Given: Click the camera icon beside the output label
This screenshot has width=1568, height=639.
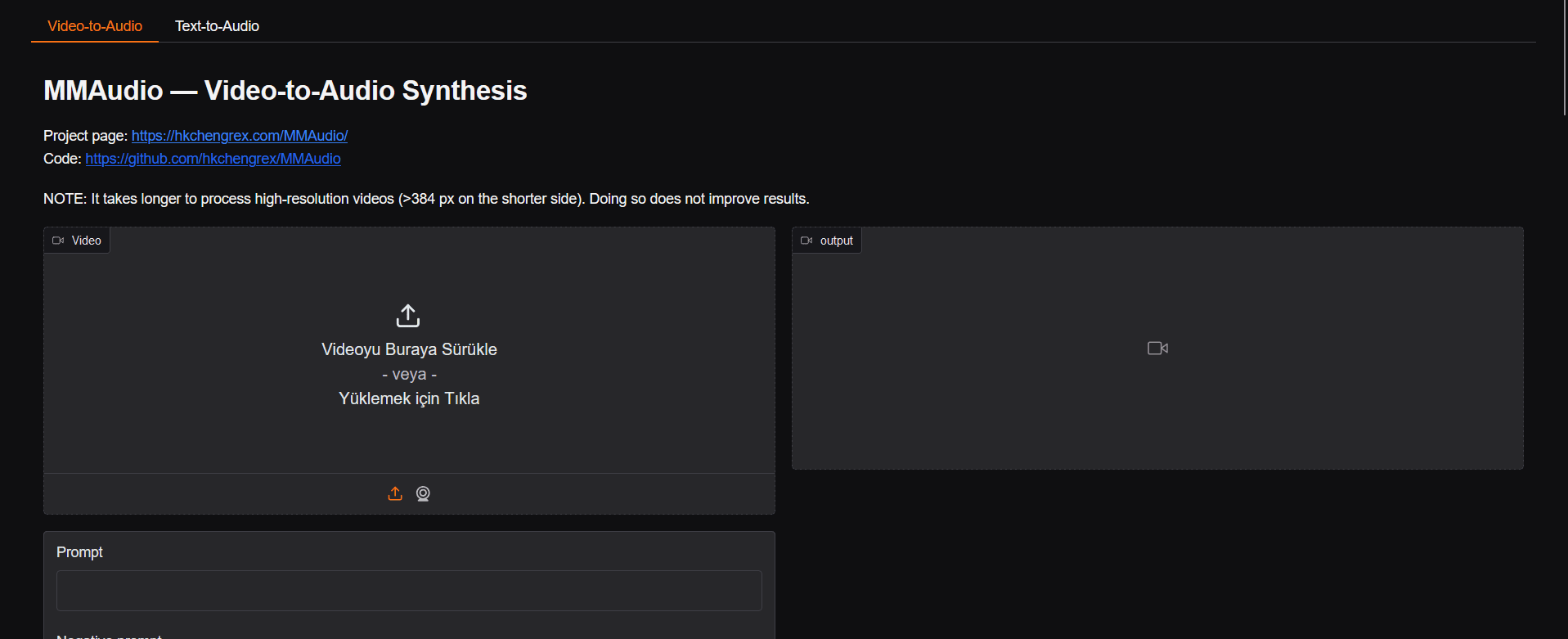Looking at the screenshot, I should [x=806, y=241].
